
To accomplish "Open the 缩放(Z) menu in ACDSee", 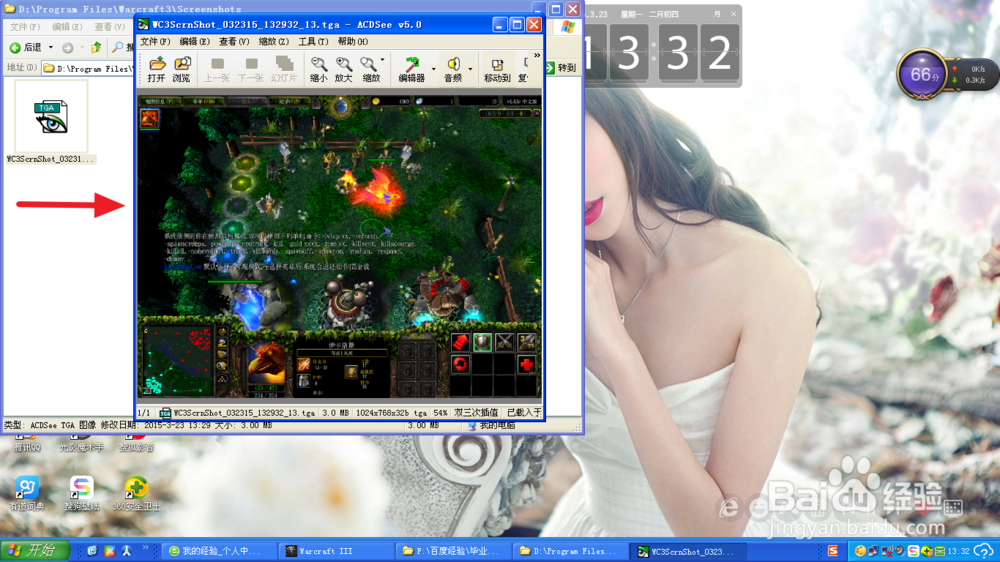I will [x=274, y=41].
